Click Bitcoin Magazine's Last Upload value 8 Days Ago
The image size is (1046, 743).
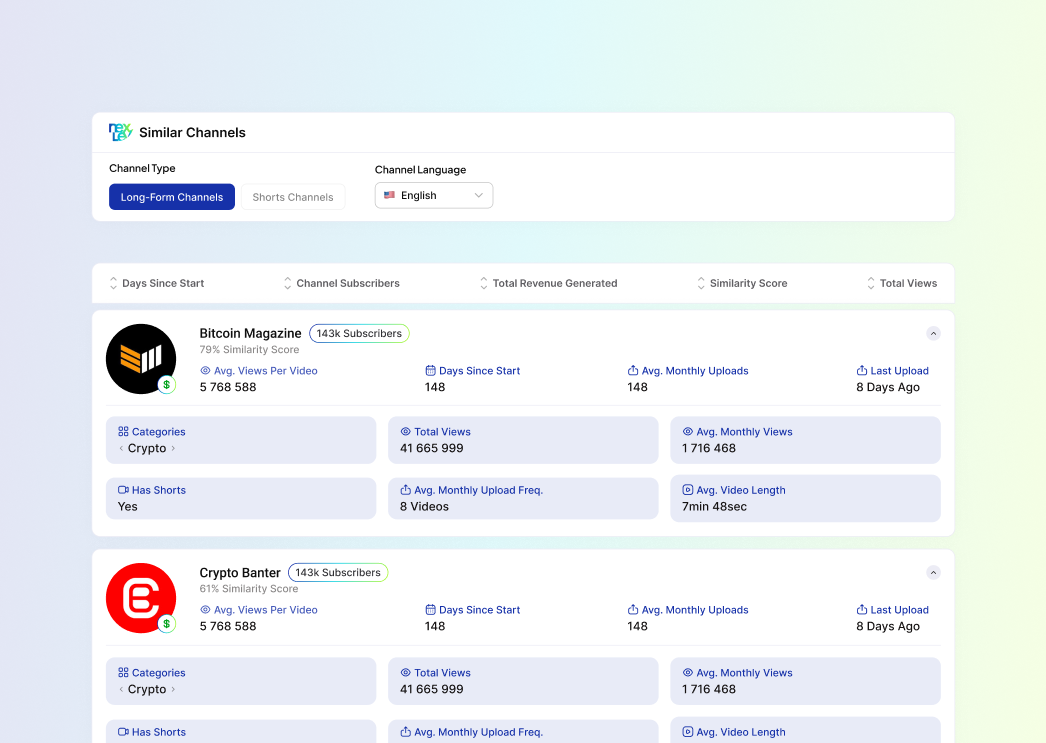click(888, 388)
